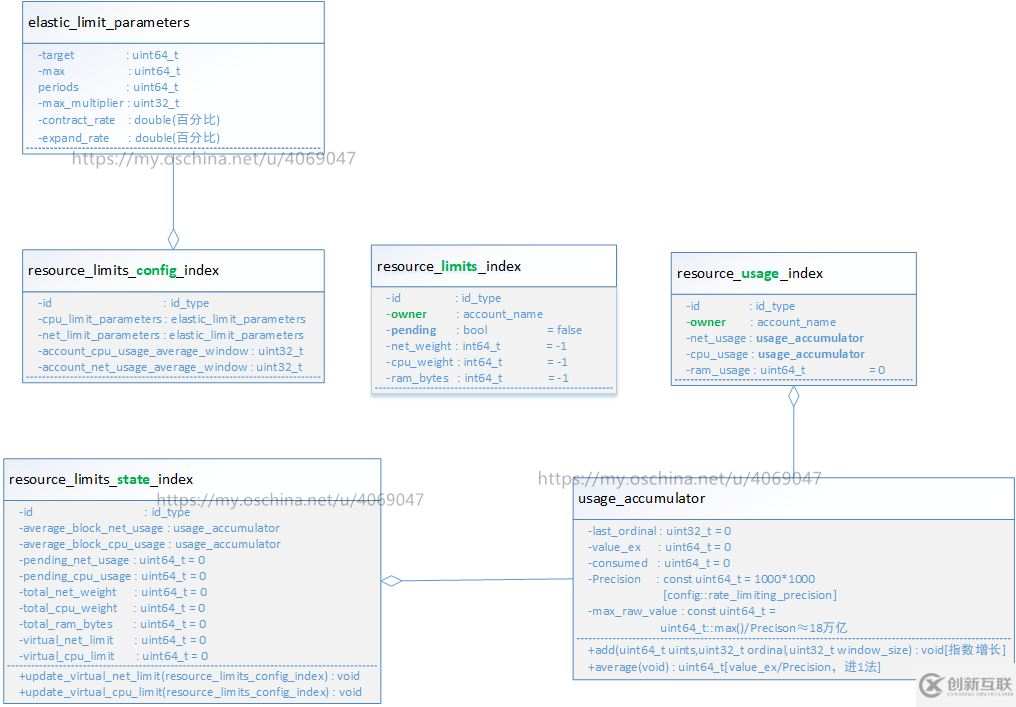Select the -value_ex : uint64_t attribute
This screenshot has width=1016, height=707.
click(660, 548)
